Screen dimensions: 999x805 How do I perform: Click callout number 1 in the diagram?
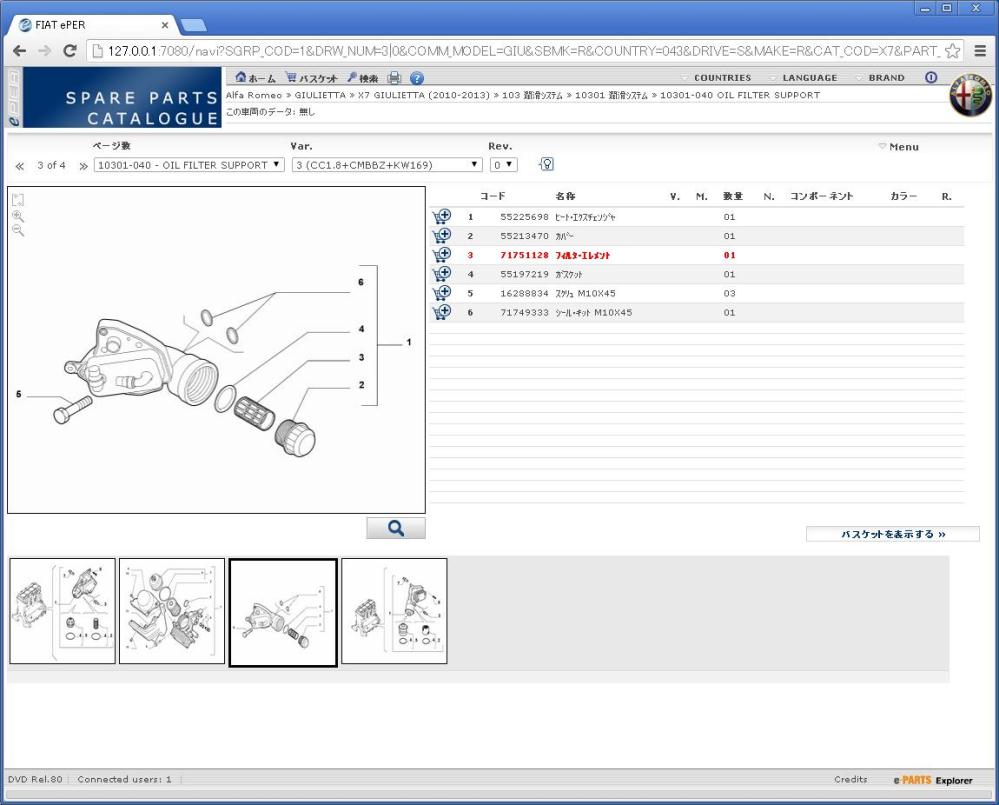pyautogui.click(x=408, y=342)
